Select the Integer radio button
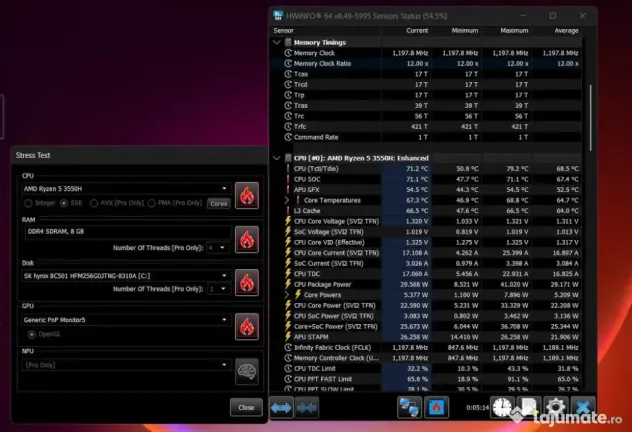This screenshot has width=632, height=432. pos(28,203)
